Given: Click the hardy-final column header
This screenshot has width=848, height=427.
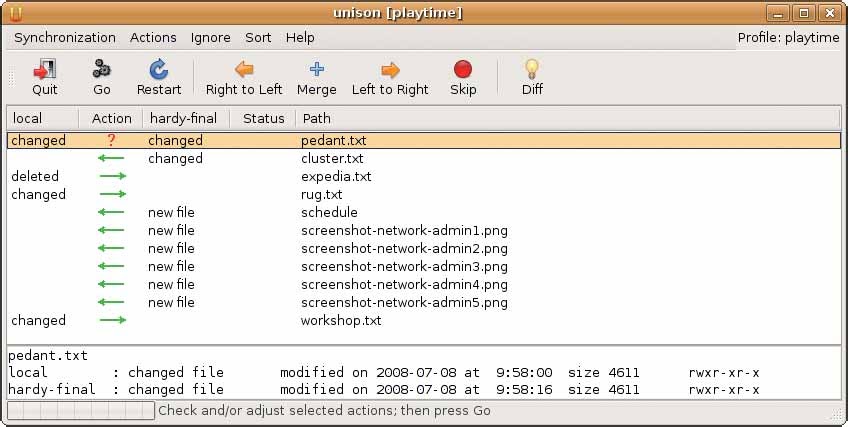Looking at the screenshot, I should pos(186,118).
